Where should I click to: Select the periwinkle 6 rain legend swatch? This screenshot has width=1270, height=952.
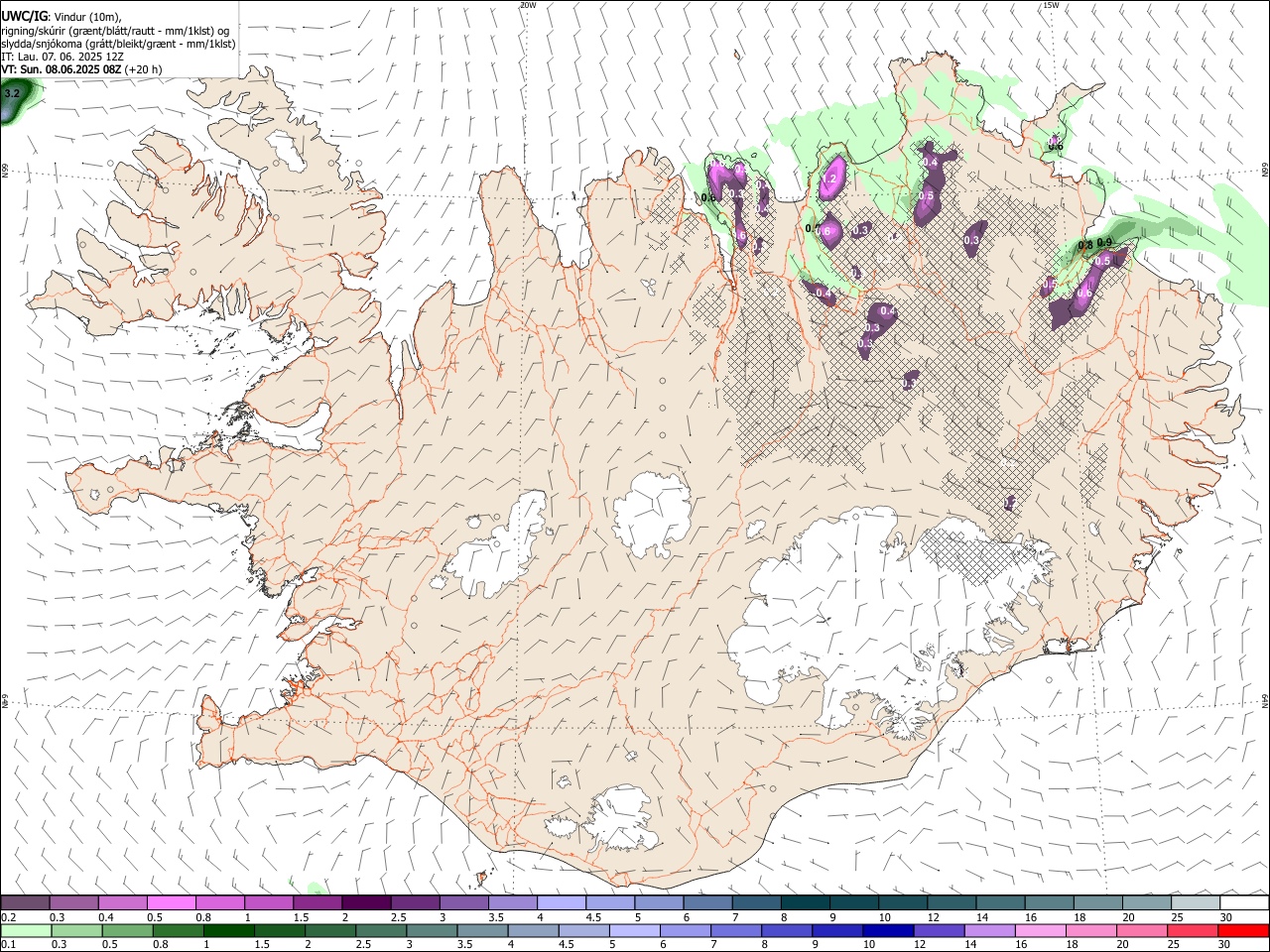click(685, 930)
